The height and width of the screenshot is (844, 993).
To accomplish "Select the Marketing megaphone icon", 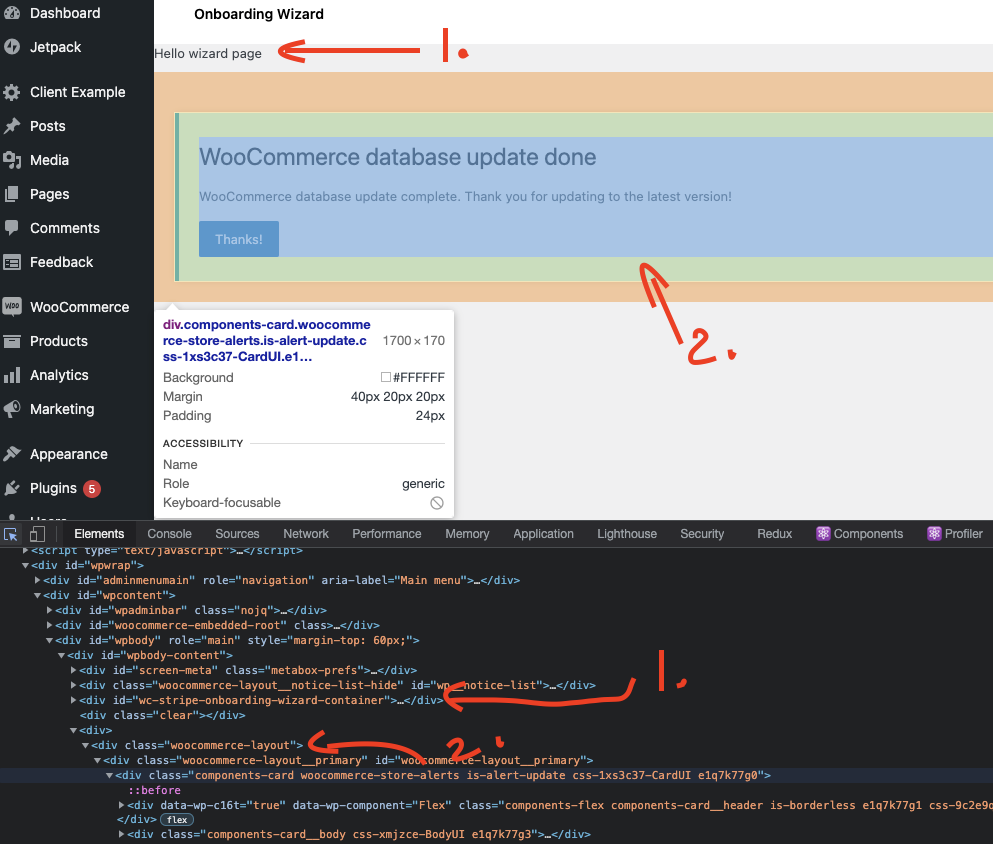I will pyautogui.click(x=12, y=409).
